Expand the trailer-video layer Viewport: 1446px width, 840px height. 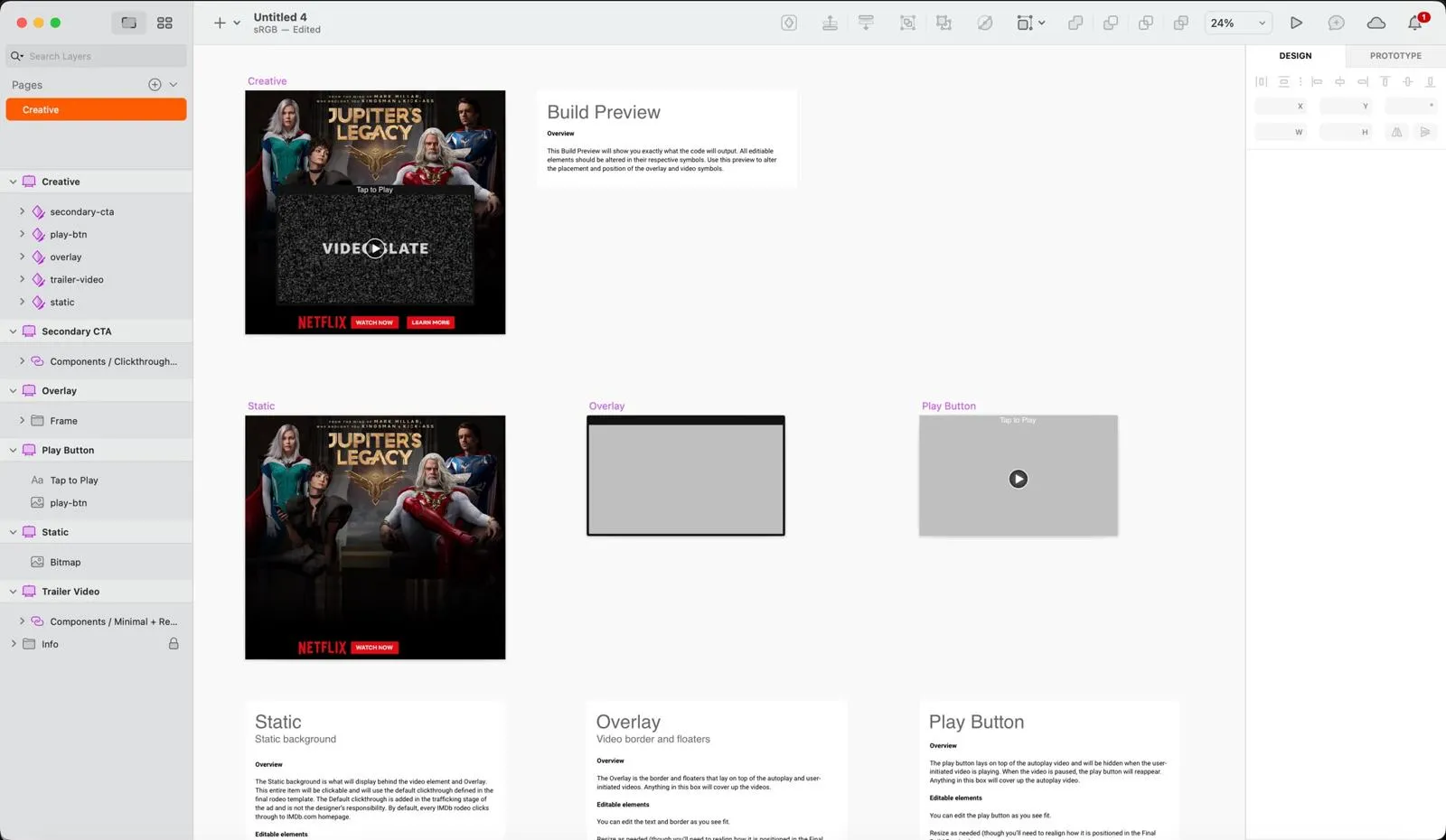coord(22,279)
